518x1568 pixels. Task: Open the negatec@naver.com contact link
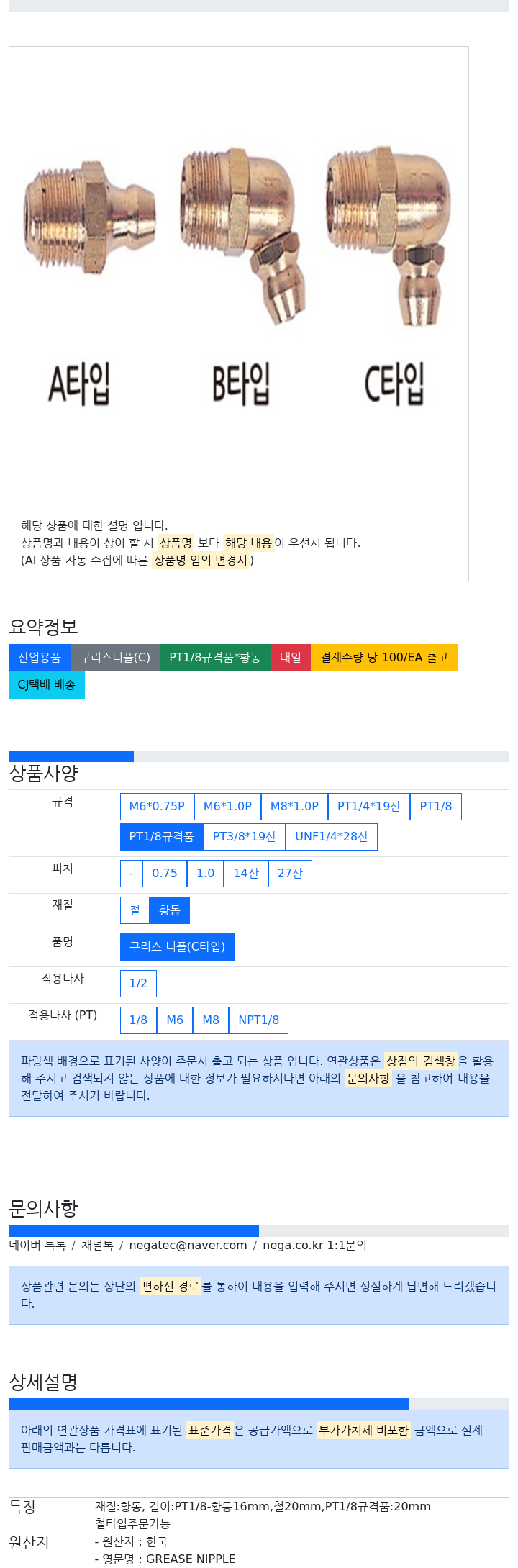pos(188,1246)
